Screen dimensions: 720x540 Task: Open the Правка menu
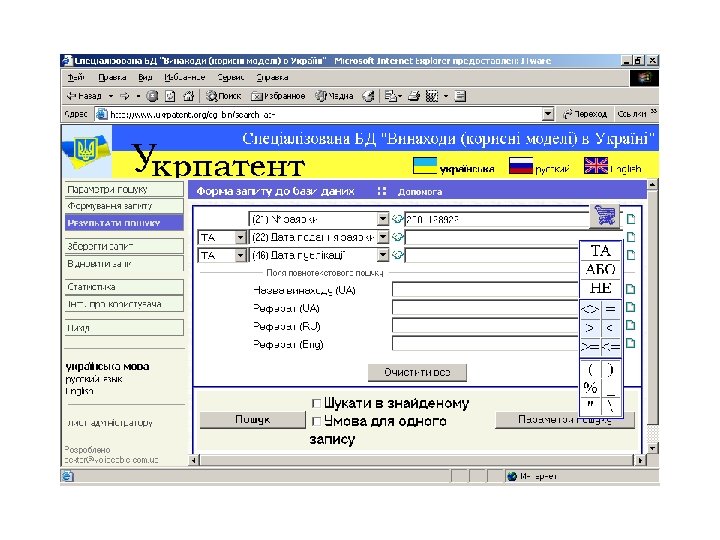[112, 77]
